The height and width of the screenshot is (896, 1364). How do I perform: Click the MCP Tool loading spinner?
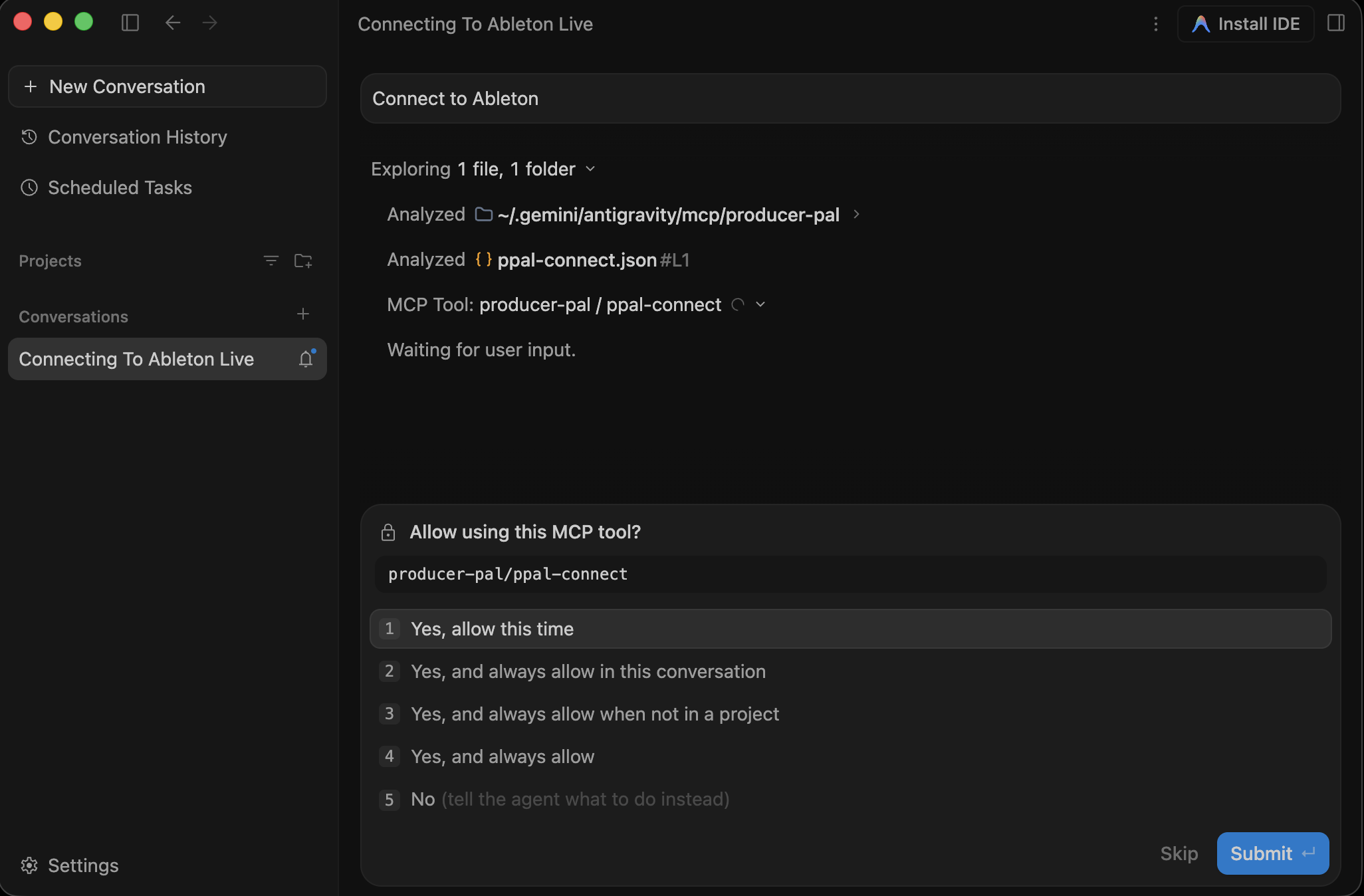coord(738,304)
